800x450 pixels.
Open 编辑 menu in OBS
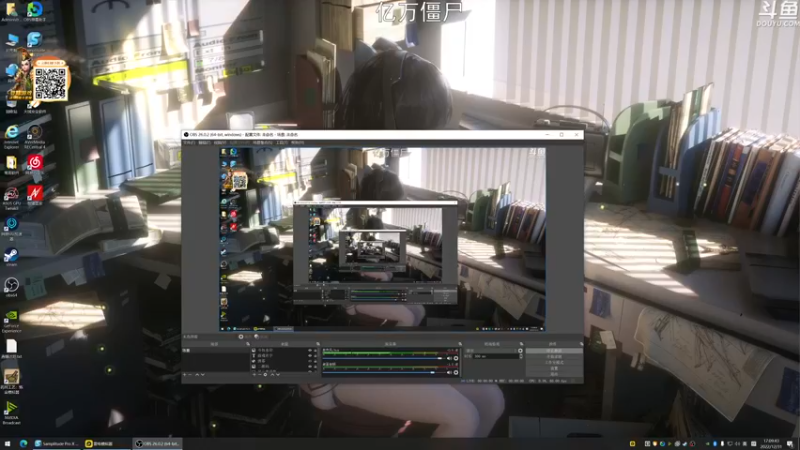(x=204, y=142)
